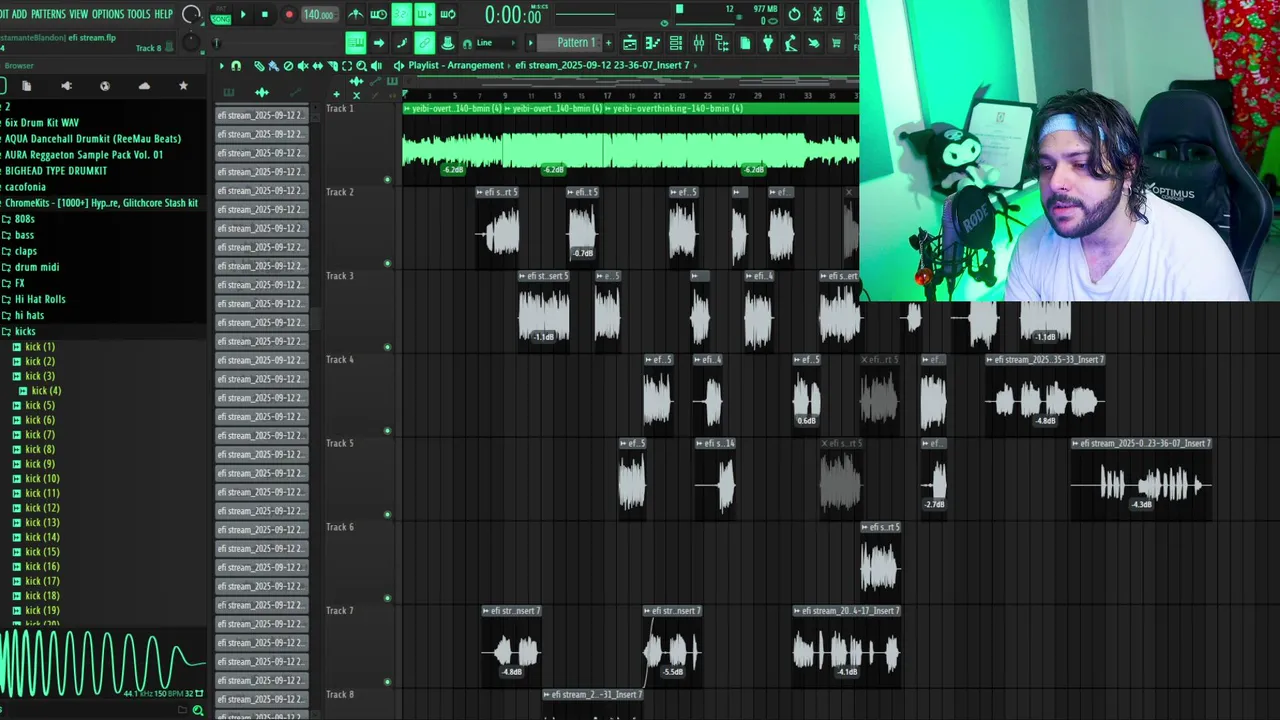Open the VIEW menu
This screenshot has width=1280, height=720.
coord(79,14)
